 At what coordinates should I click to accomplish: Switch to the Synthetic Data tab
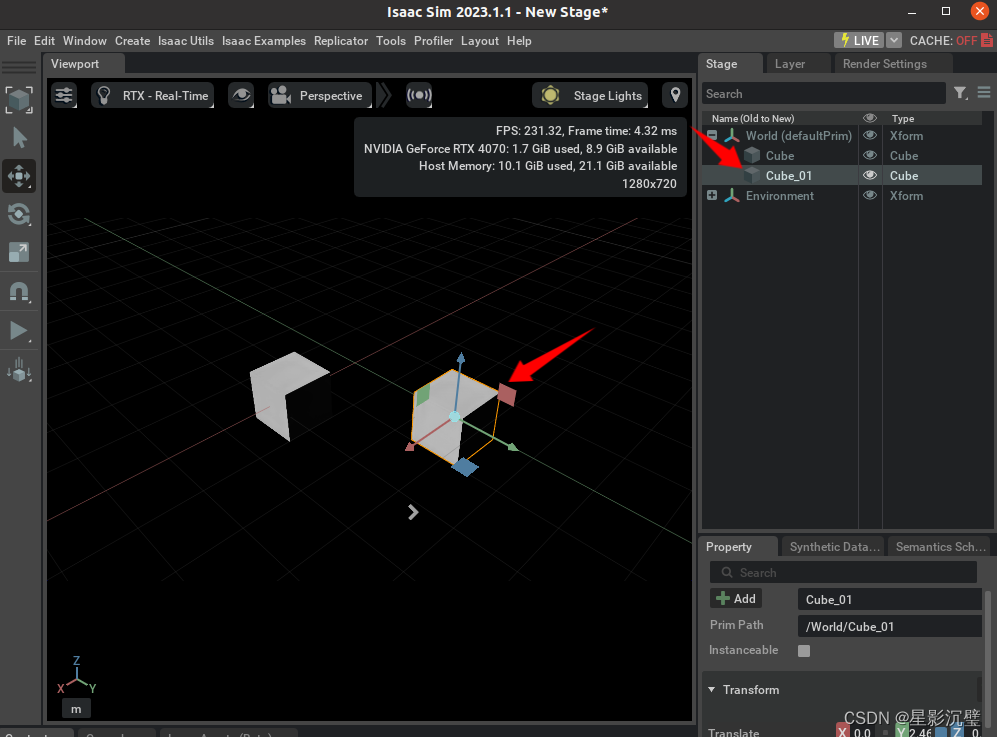(x=834, y=547)
